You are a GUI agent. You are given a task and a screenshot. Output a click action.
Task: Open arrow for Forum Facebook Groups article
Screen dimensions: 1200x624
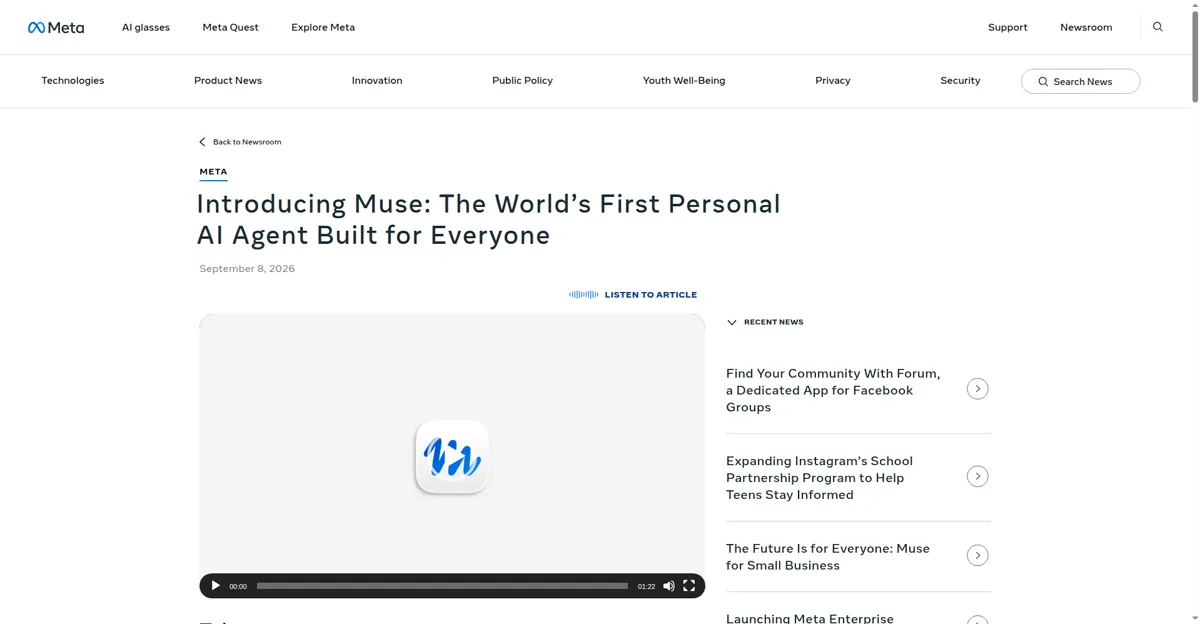click(978, 389)
